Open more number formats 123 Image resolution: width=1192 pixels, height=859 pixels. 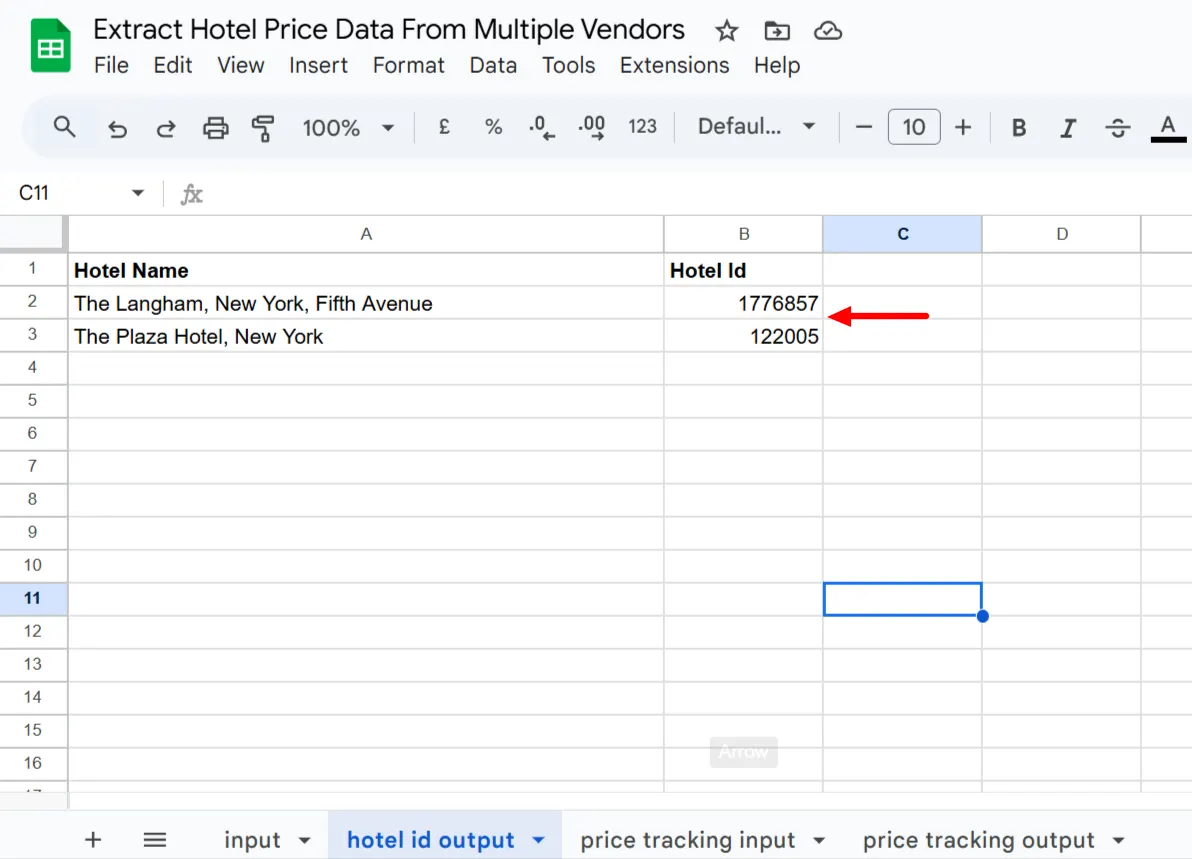[642, 126]
